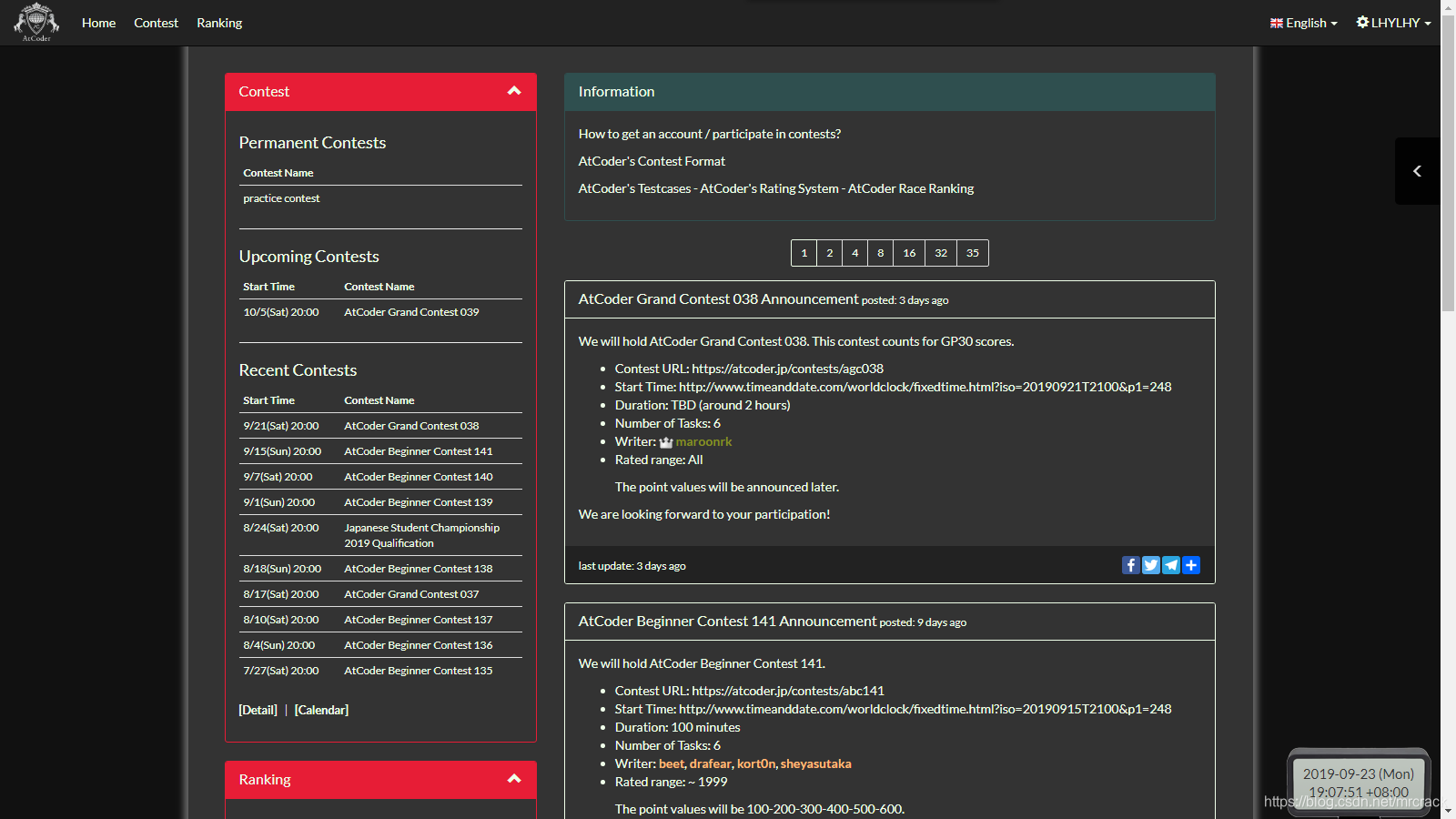Go to announcements page 4
Screen dimensions: 1456x819
[854, 253]
